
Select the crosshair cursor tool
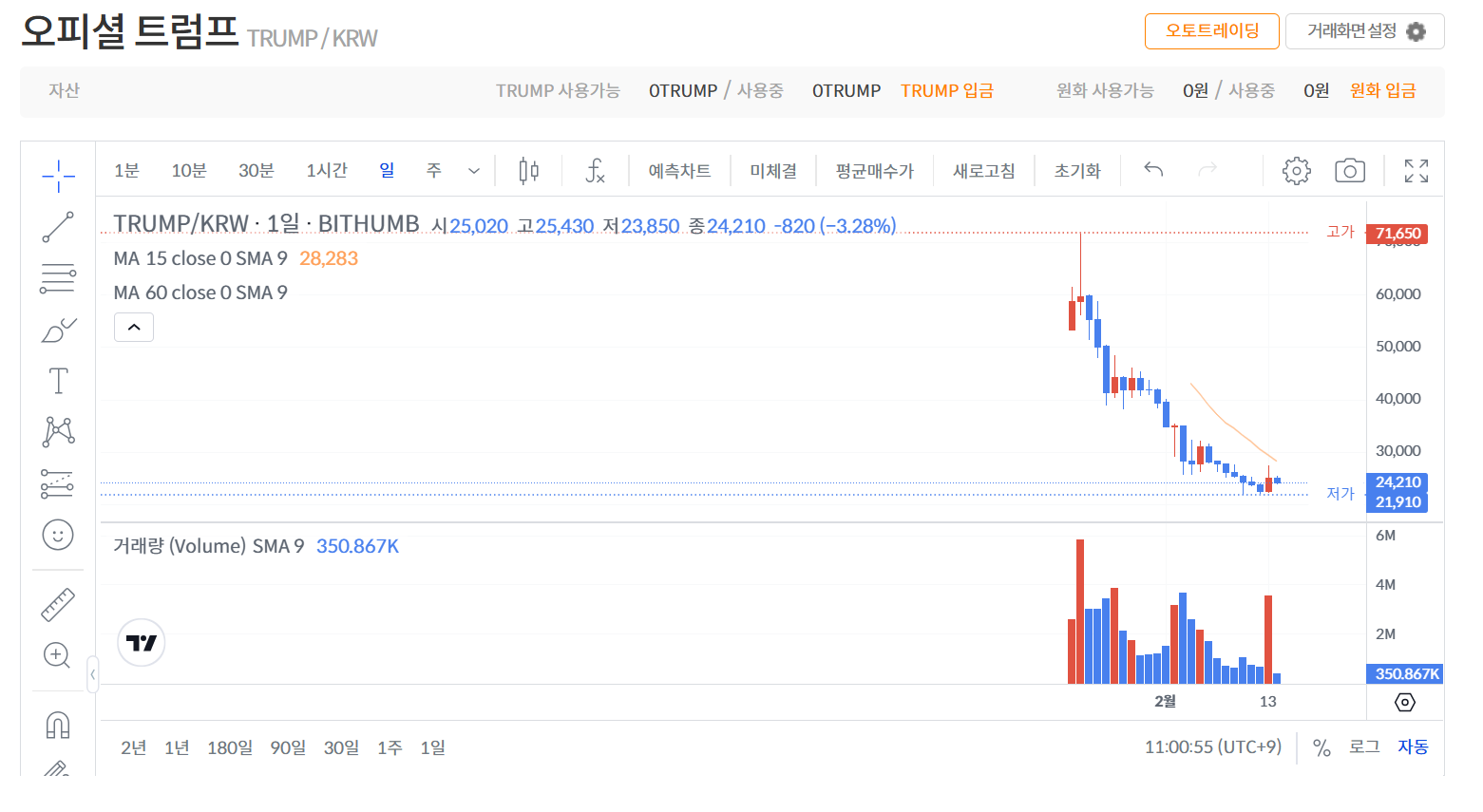[x=58, y=175]
